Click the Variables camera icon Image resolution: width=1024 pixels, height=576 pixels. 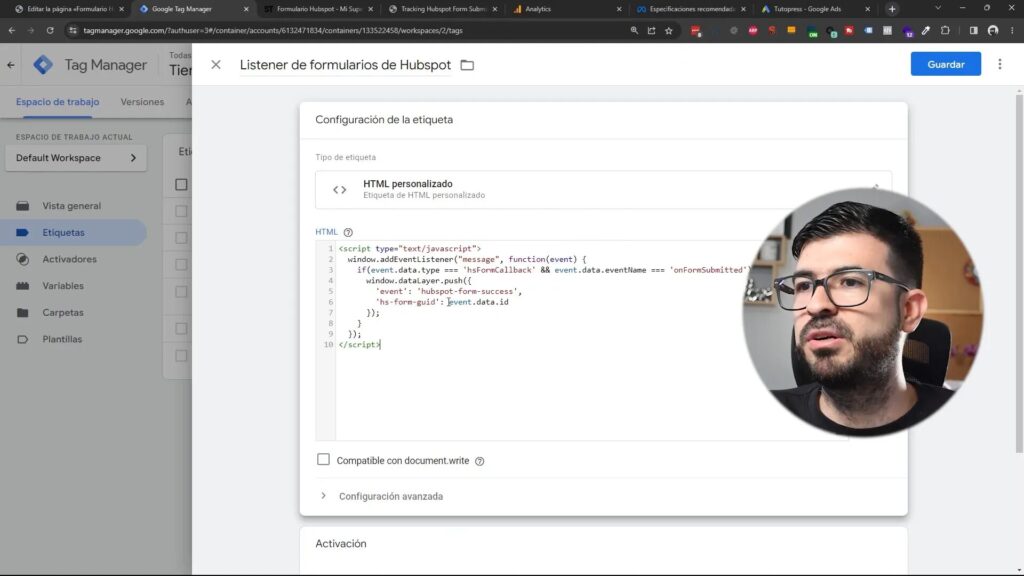(x=22, y=286)
